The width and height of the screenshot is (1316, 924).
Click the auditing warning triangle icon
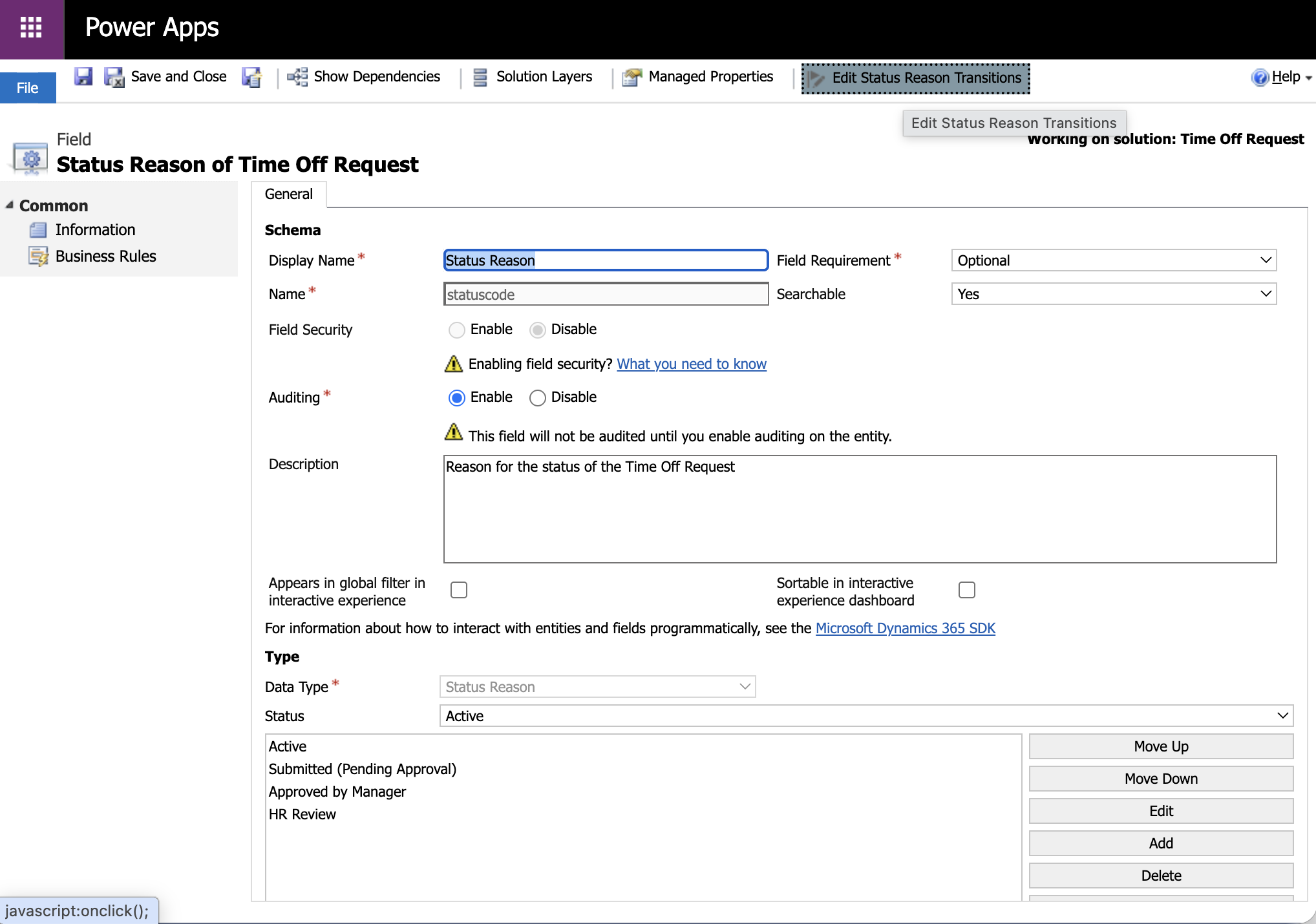[454, 432]
